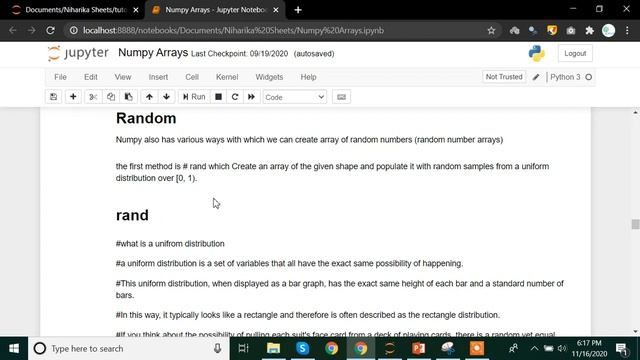Open the Edit menu
Viewport: 640px width, 360px height.
click(91, 77)
